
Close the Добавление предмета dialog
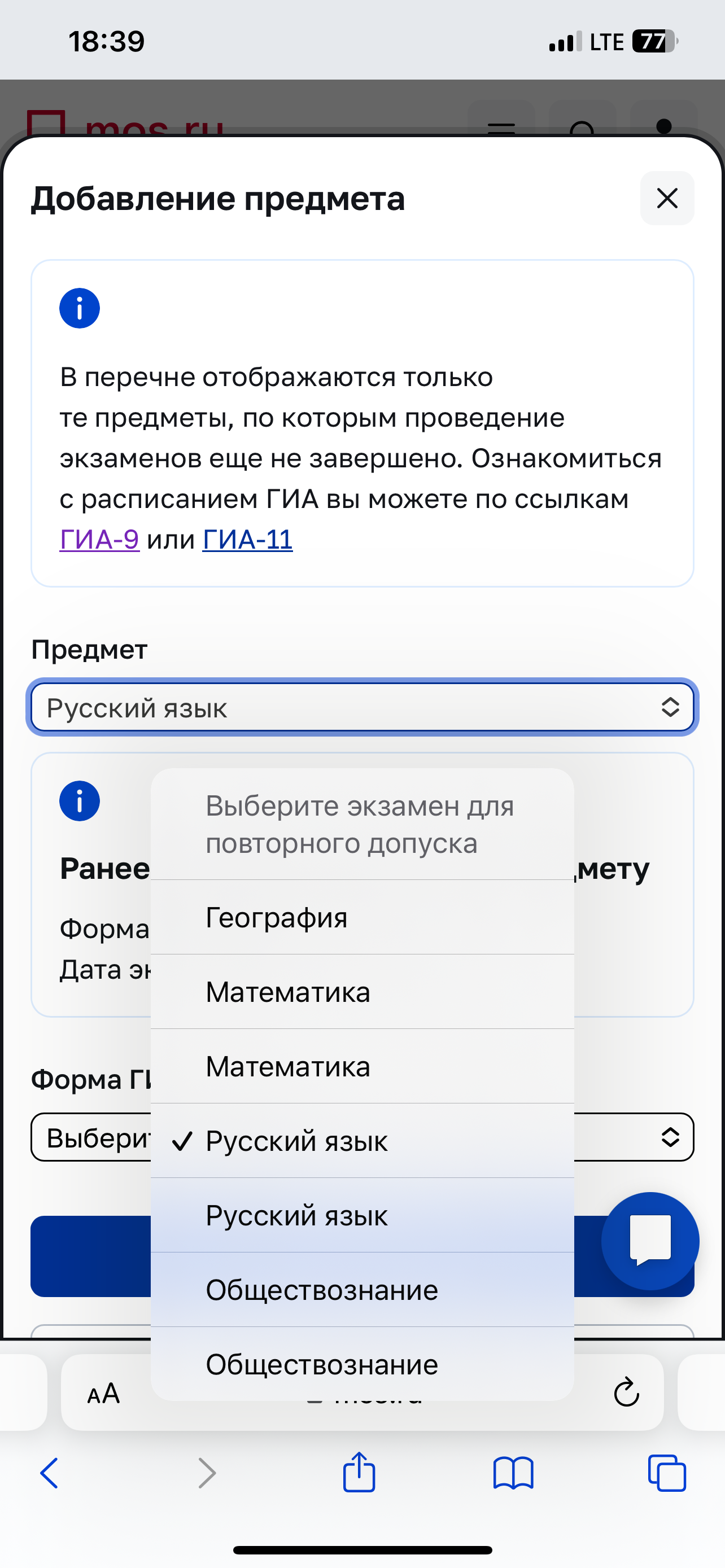pos(667,199)
